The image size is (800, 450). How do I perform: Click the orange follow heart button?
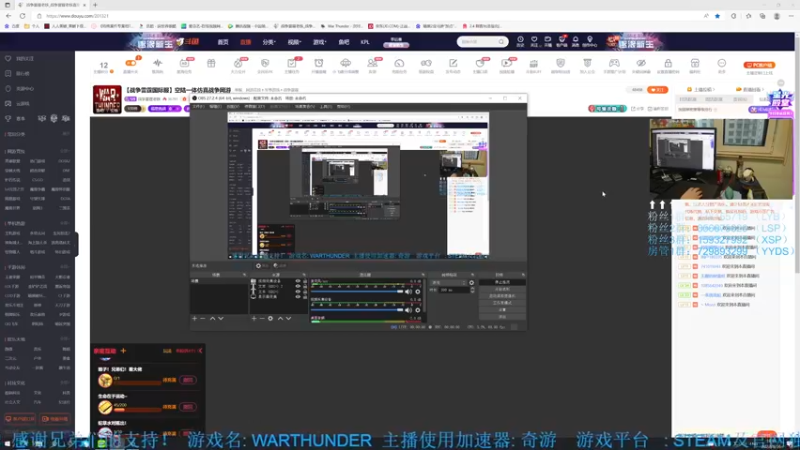pos(658,90)
